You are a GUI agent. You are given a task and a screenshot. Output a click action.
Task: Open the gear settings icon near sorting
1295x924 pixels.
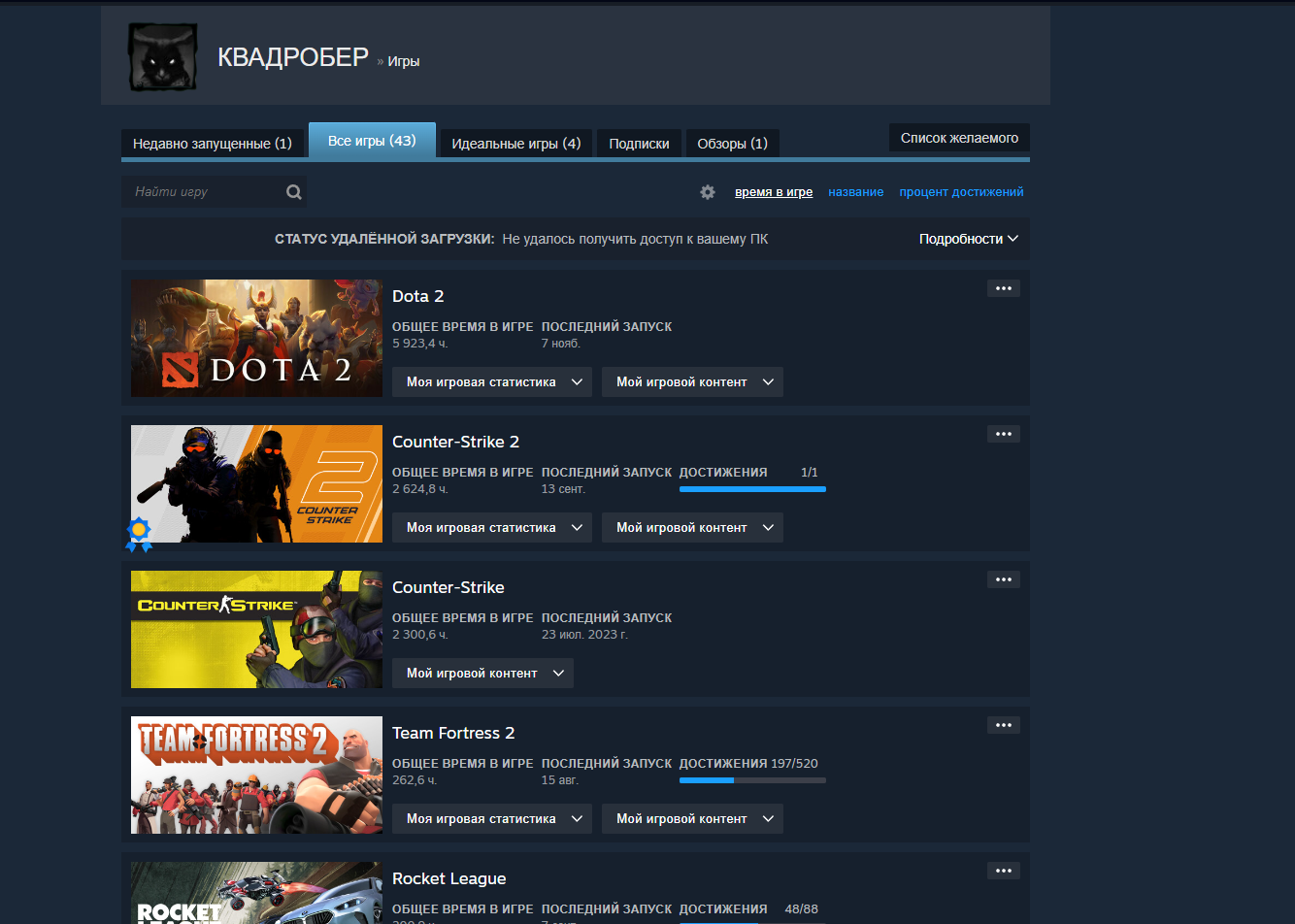click(708, 192)
